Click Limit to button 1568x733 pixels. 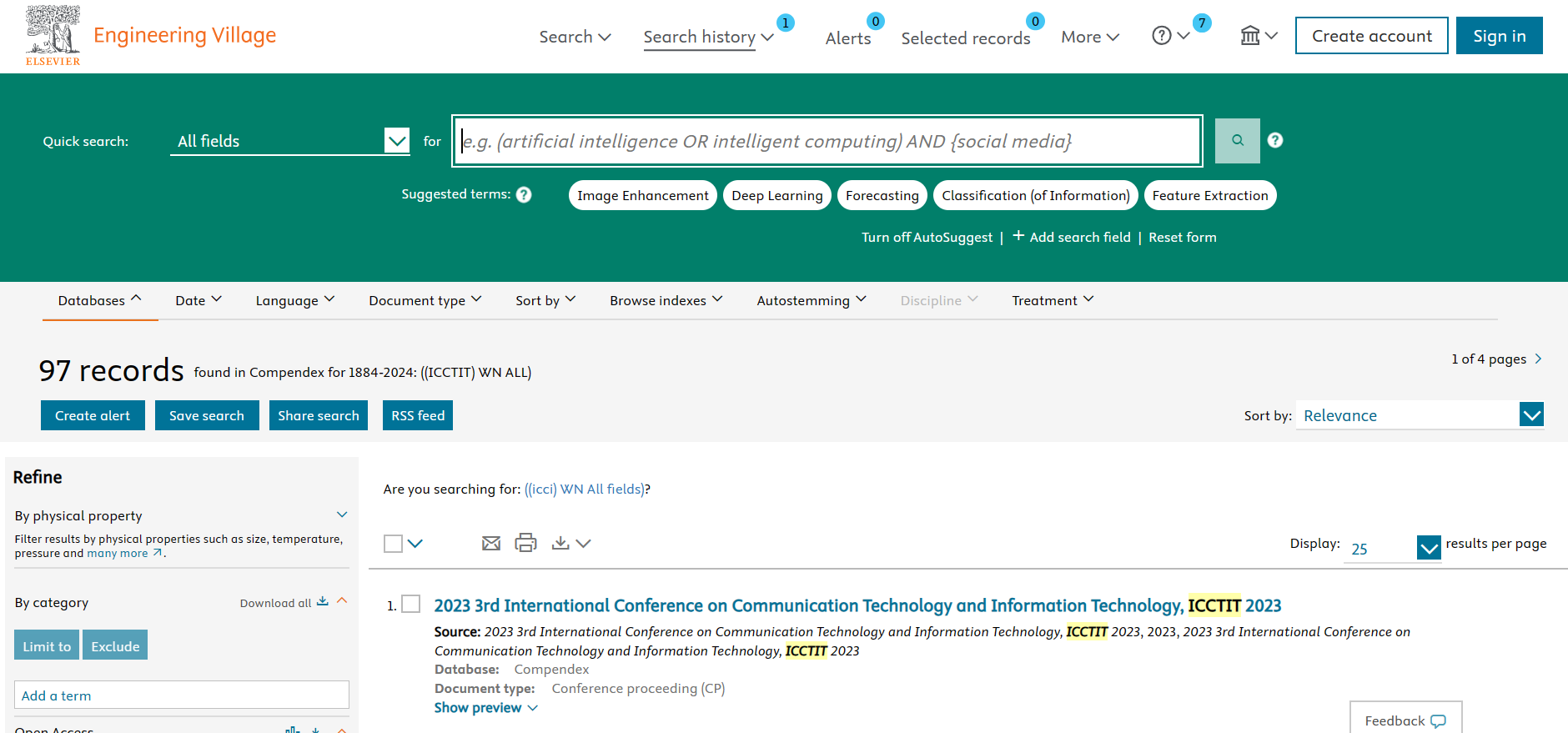[47, 645]
